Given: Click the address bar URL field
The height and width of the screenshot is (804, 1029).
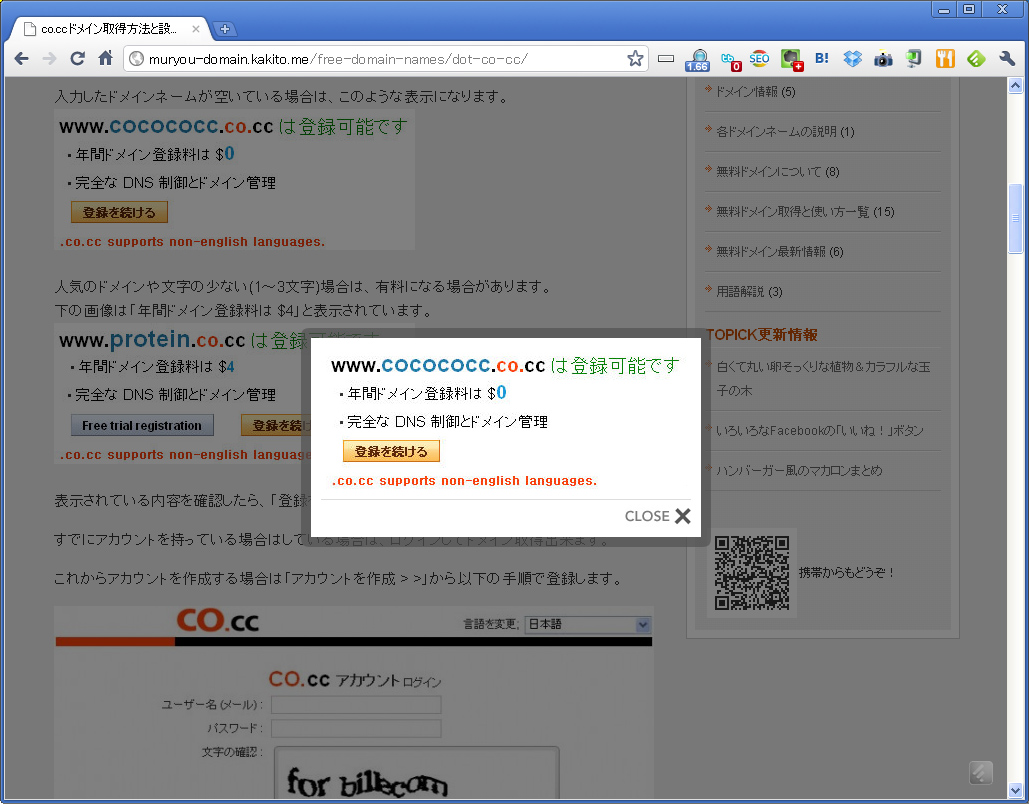Looking at the screenshot, I should tap(380, 59).
